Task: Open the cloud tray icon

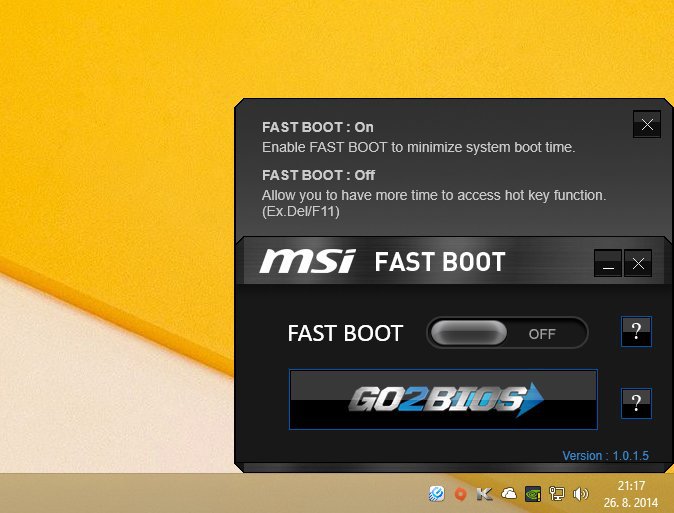Action: (509, 493)
